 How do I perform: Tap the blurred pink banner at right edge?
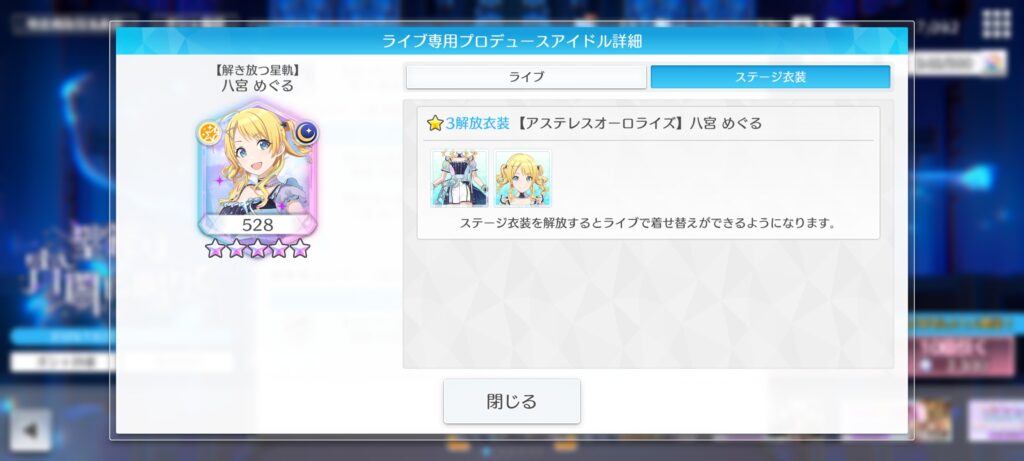966,357
